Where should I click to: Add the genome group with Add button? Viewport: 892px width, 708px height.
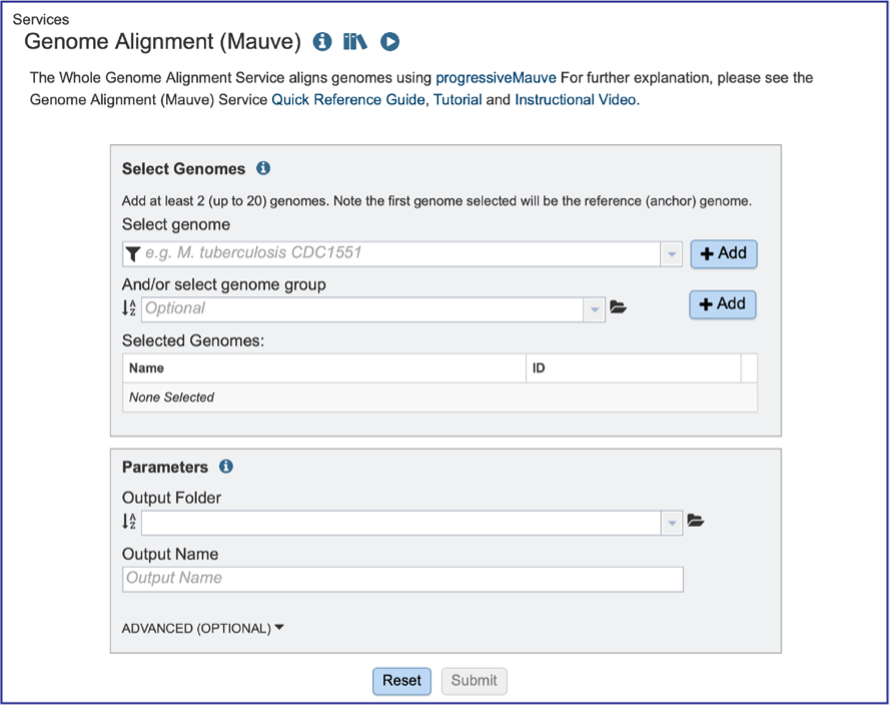(722, 304)
